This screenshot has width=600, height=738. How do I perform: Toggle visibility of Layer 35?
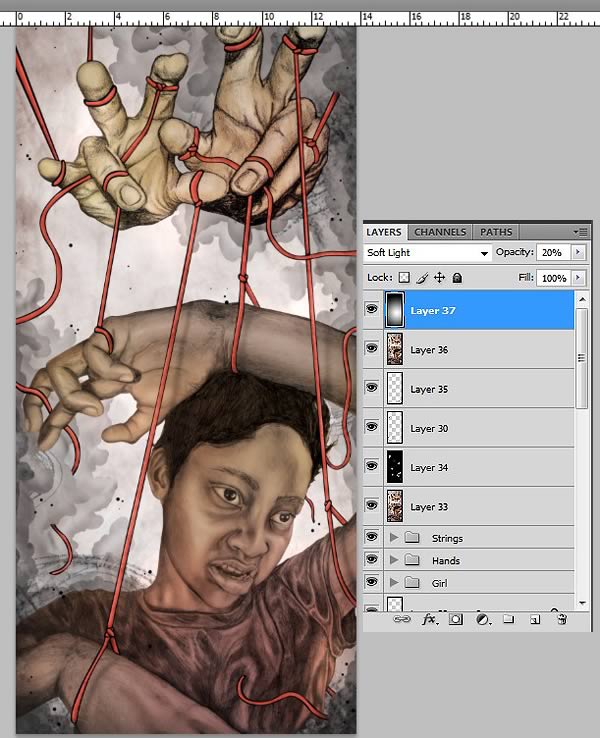(x=372, y=387)
